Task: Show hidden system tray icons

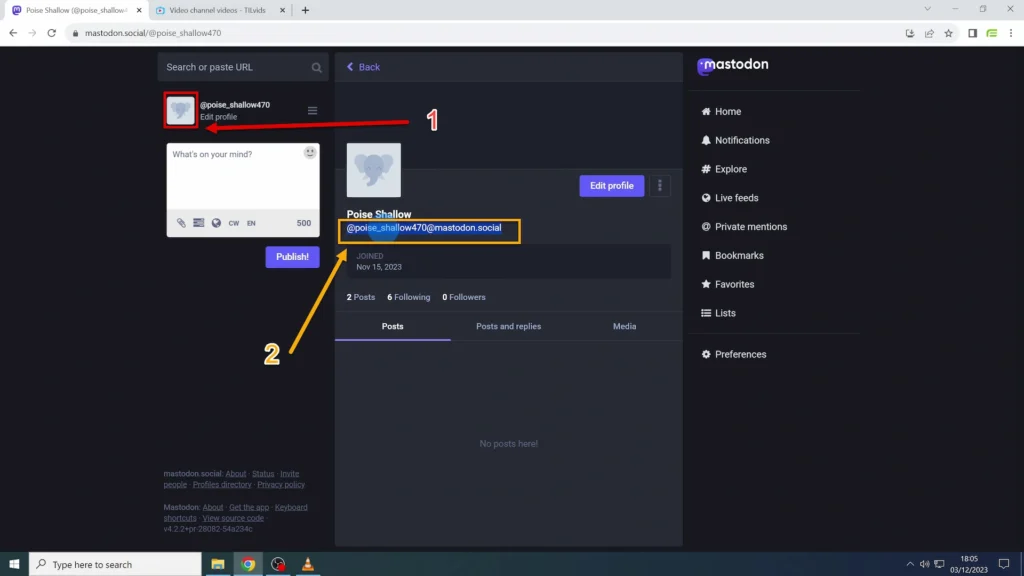Action: pos(910,564)
